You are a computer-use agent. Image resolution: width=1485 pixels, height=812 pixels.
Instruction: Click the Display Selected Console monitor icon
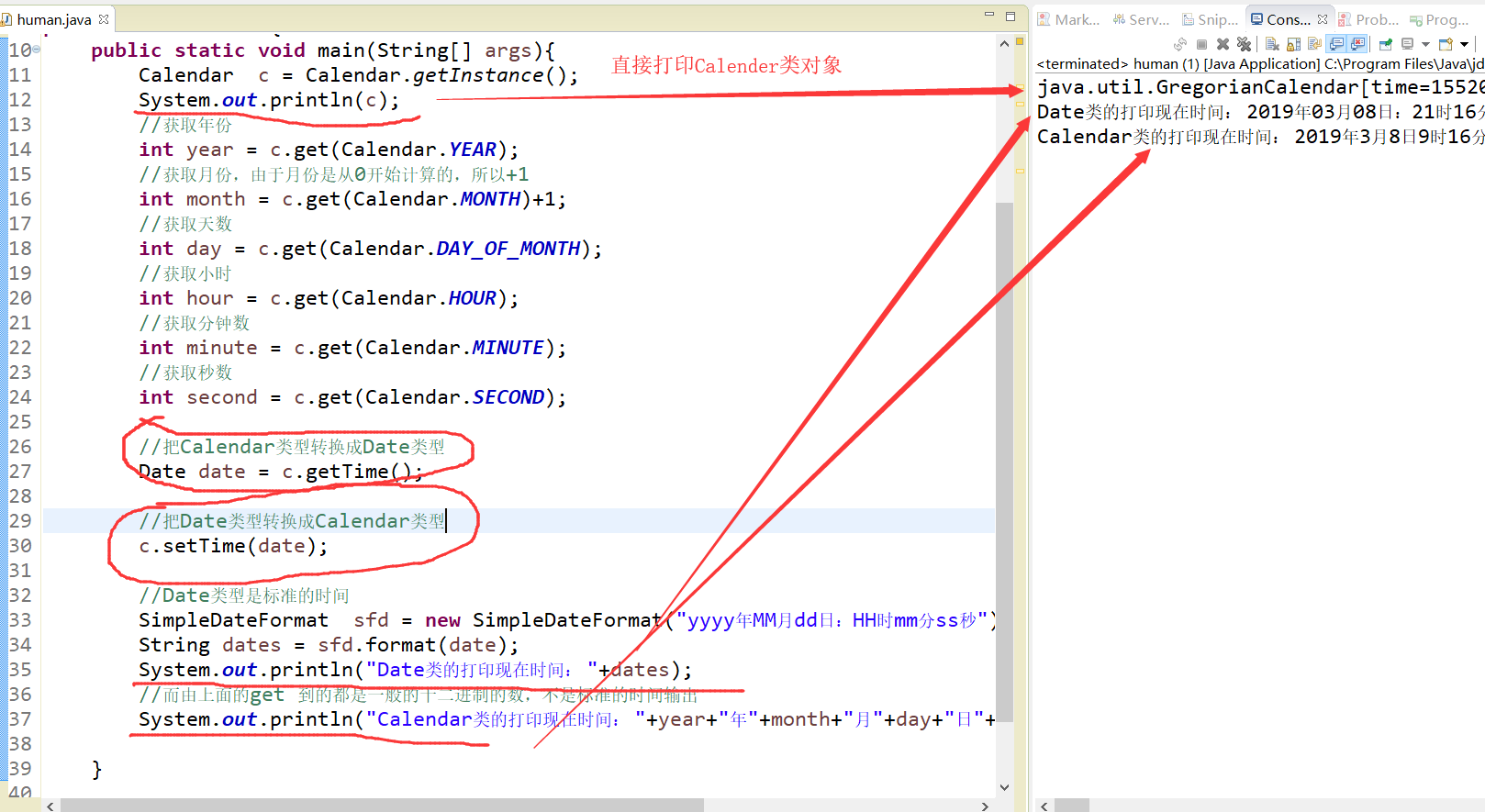(x=1407, y=44)
